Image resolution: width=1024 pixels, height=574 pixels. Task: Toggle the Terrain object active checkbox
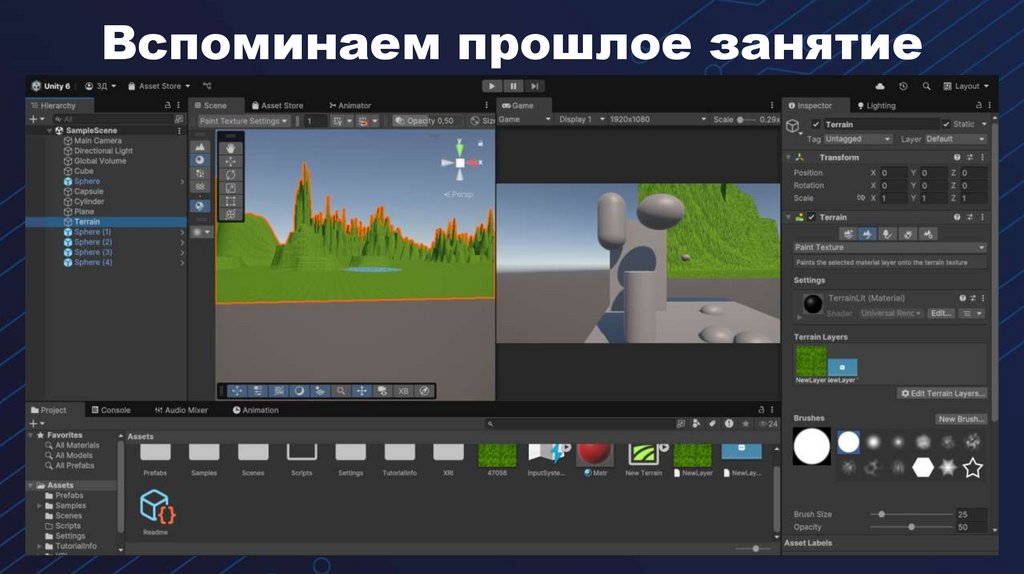(815, 124)
